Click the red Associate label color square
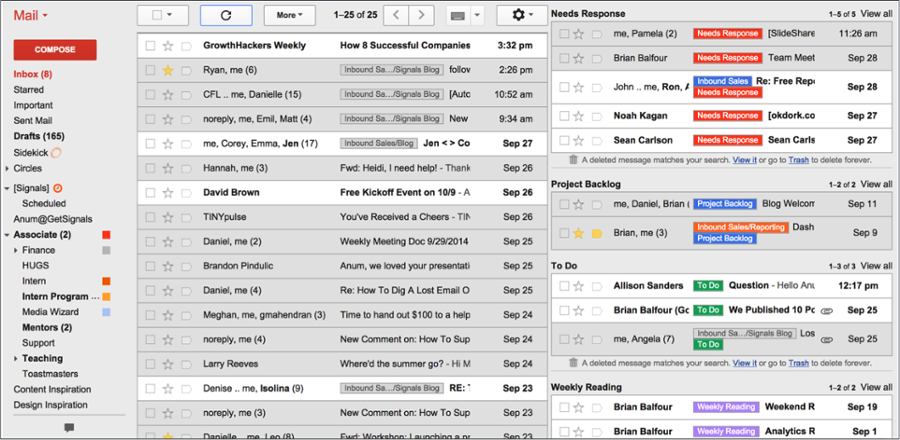Image resolution: width=900 pixels, height=440 pixels. [x=105, y=235]
